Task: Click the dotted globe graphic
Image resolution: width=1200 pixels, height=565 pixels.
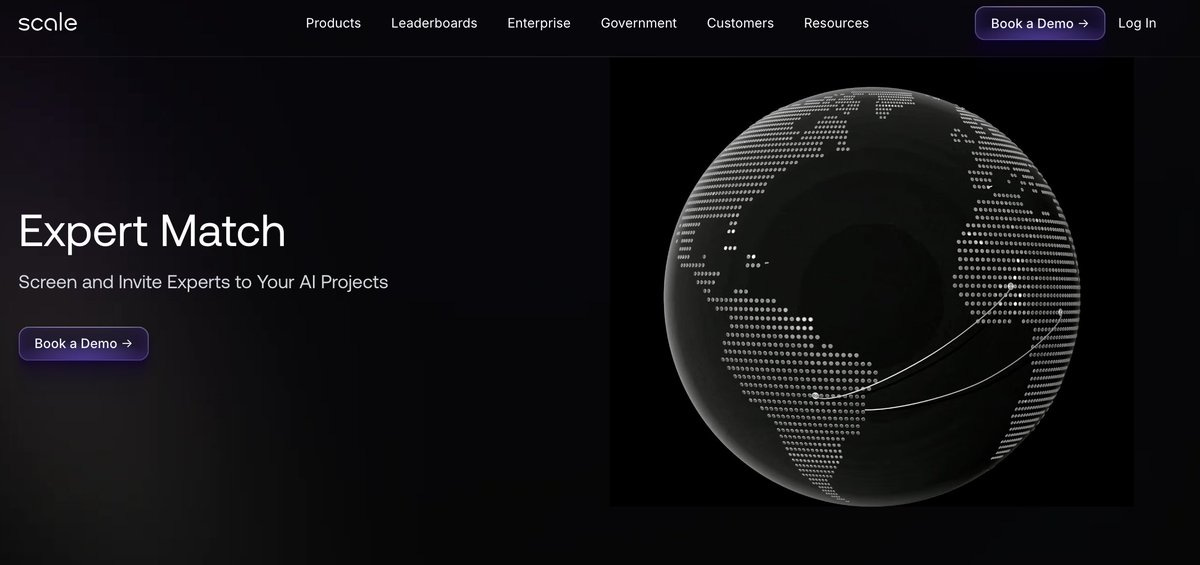Action: [872, 296]
